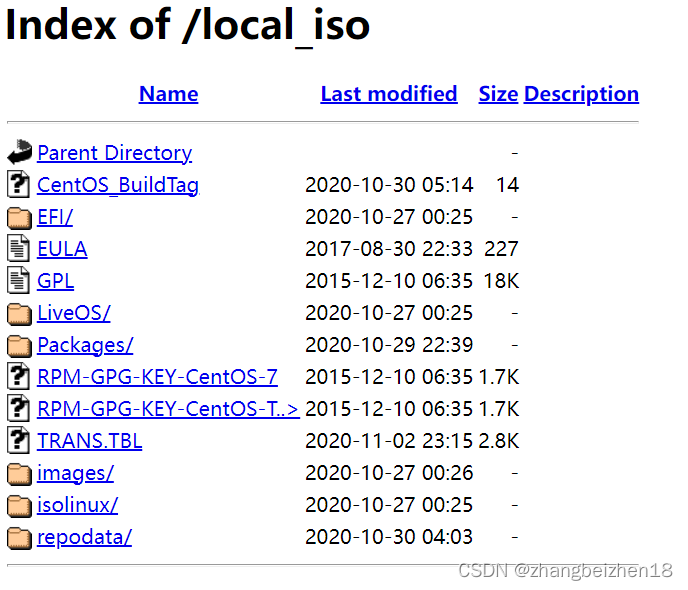Open the images/ directory link

pyautogui.click(x=75, y=473)
